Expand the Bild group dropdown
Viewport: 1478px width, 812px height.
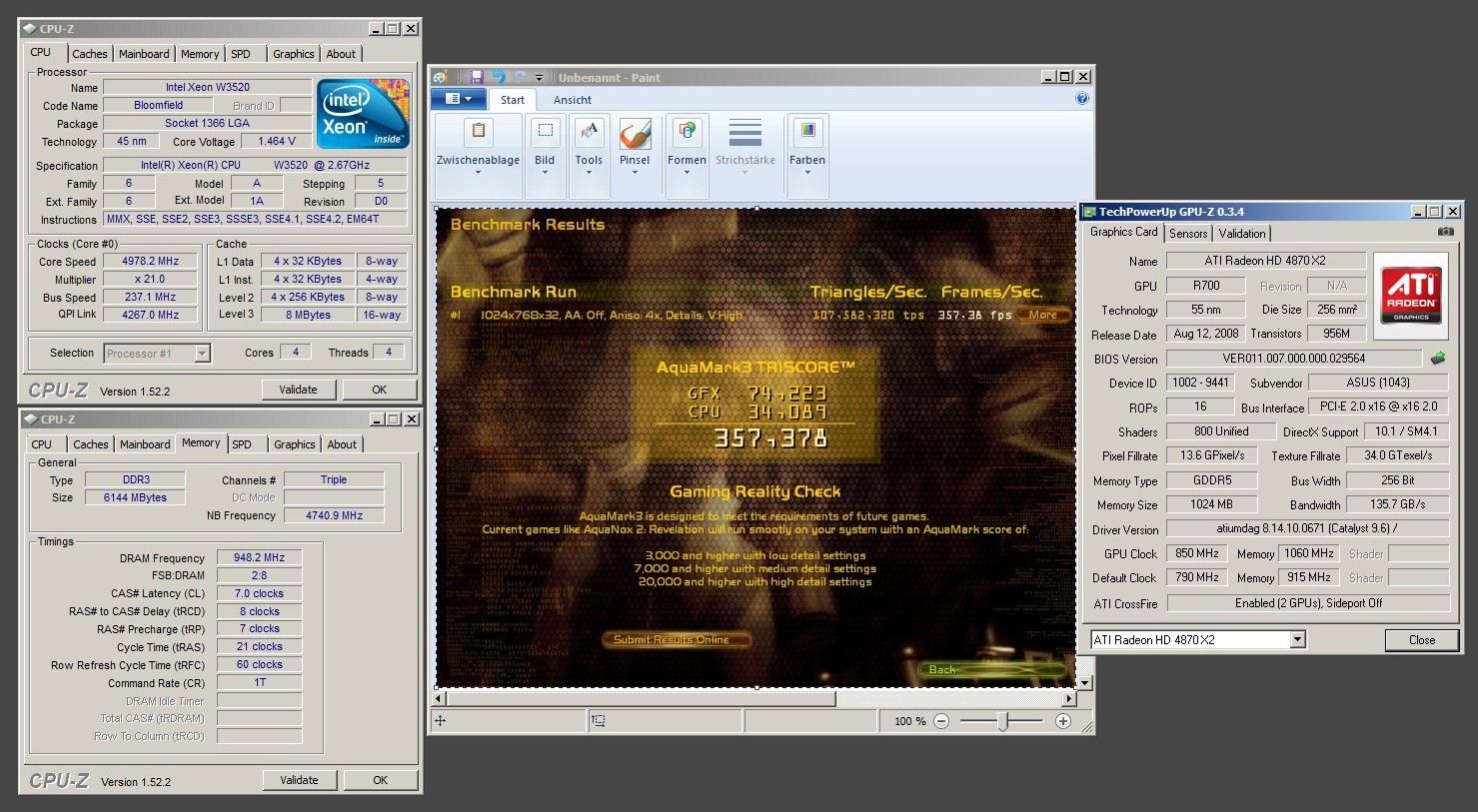[x=545, y=173]
